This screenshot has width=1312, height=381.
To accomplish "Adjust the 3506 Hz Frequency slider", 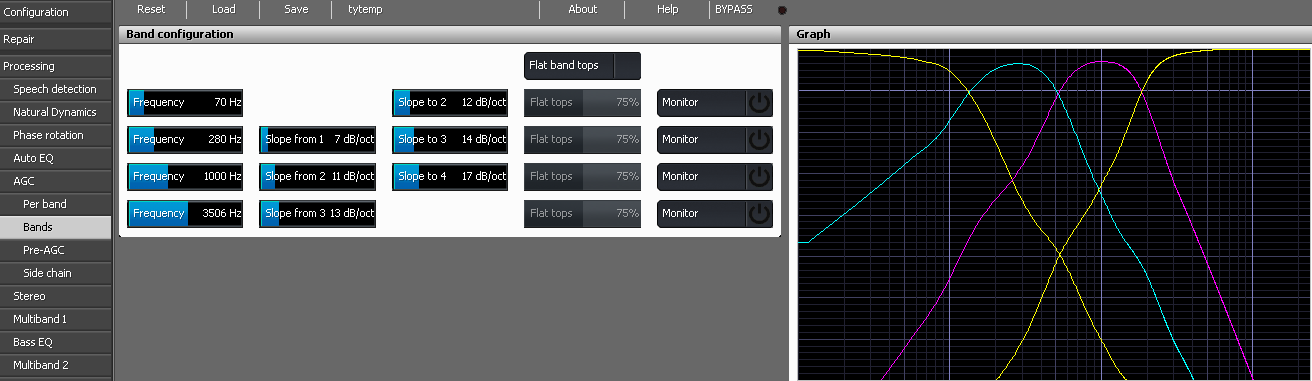I will point(185,213).
